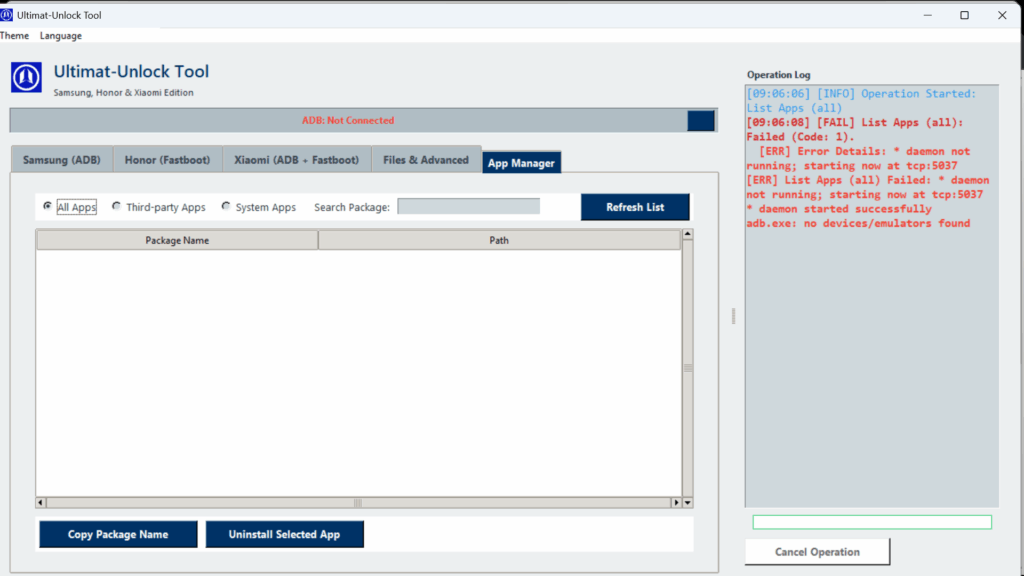Screen dimensions: 1024x576
Task: Click the horizontal scroll right arrow
Action: [x=676, y=502]
